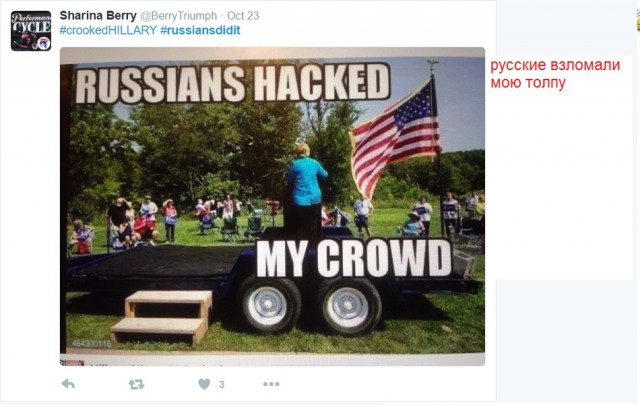Open the #crookedHILLARY hashtag
The image size is (640, 405).
click(x=108, y=30)
